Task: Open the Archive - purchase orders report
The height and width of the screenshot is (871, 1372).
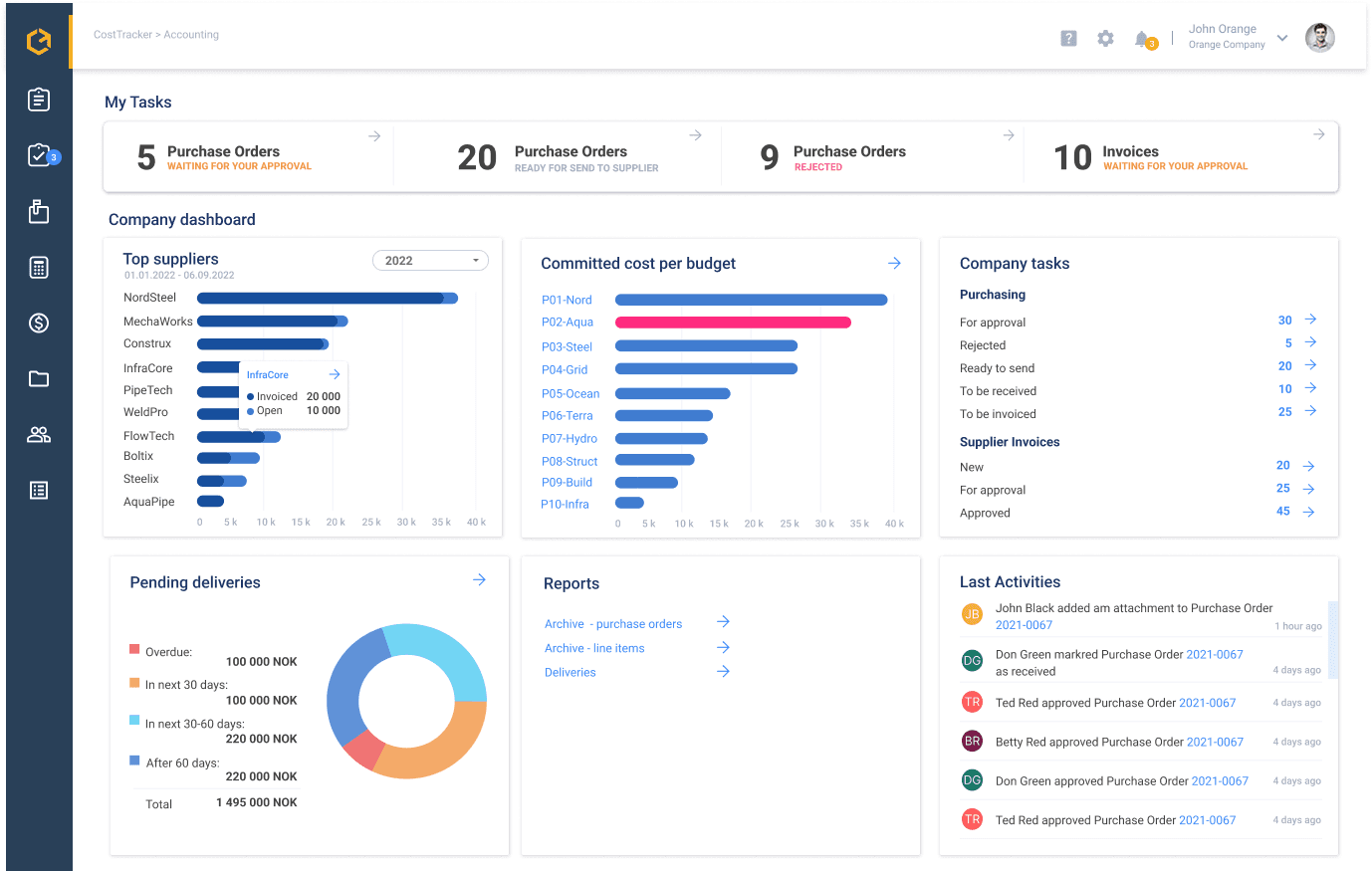Action: pos(611,623)
